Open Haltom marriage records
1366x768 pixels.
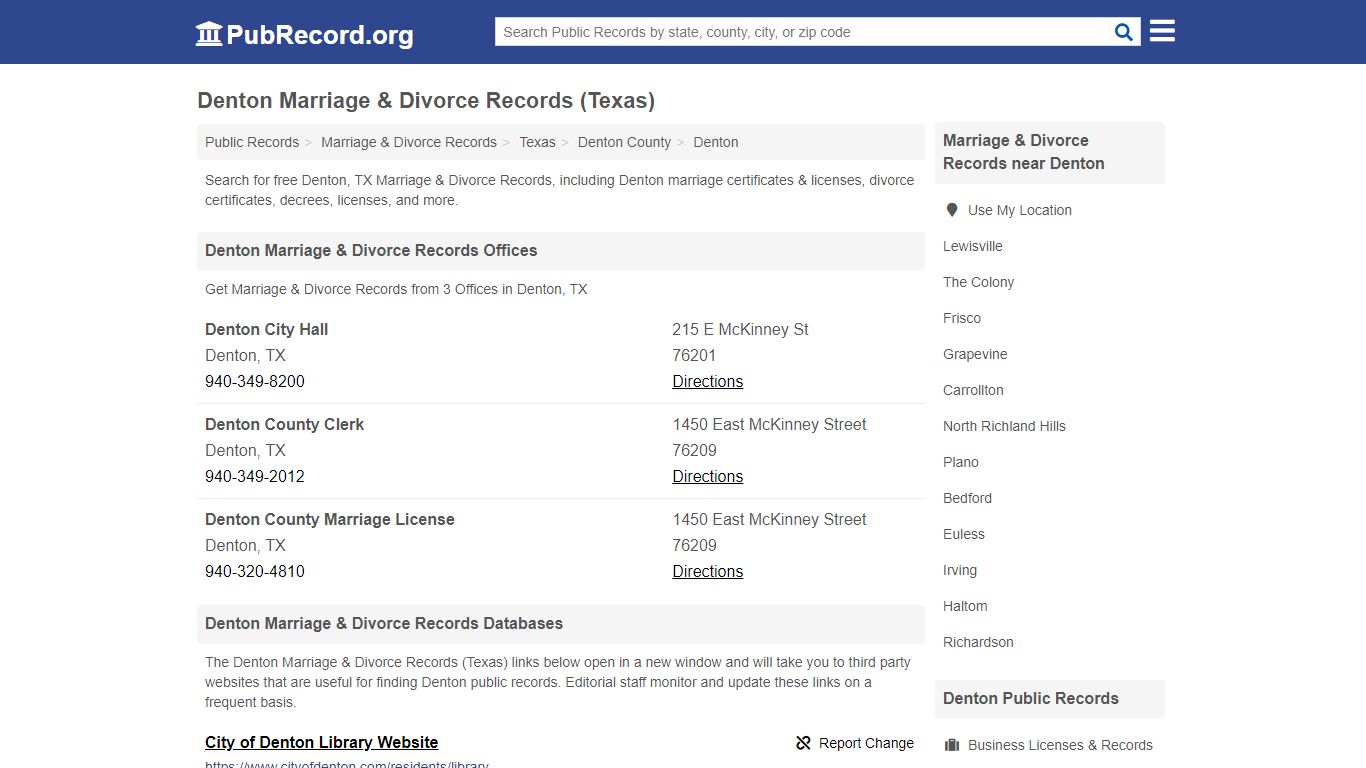pyautogui.click(x=965, y=606)
